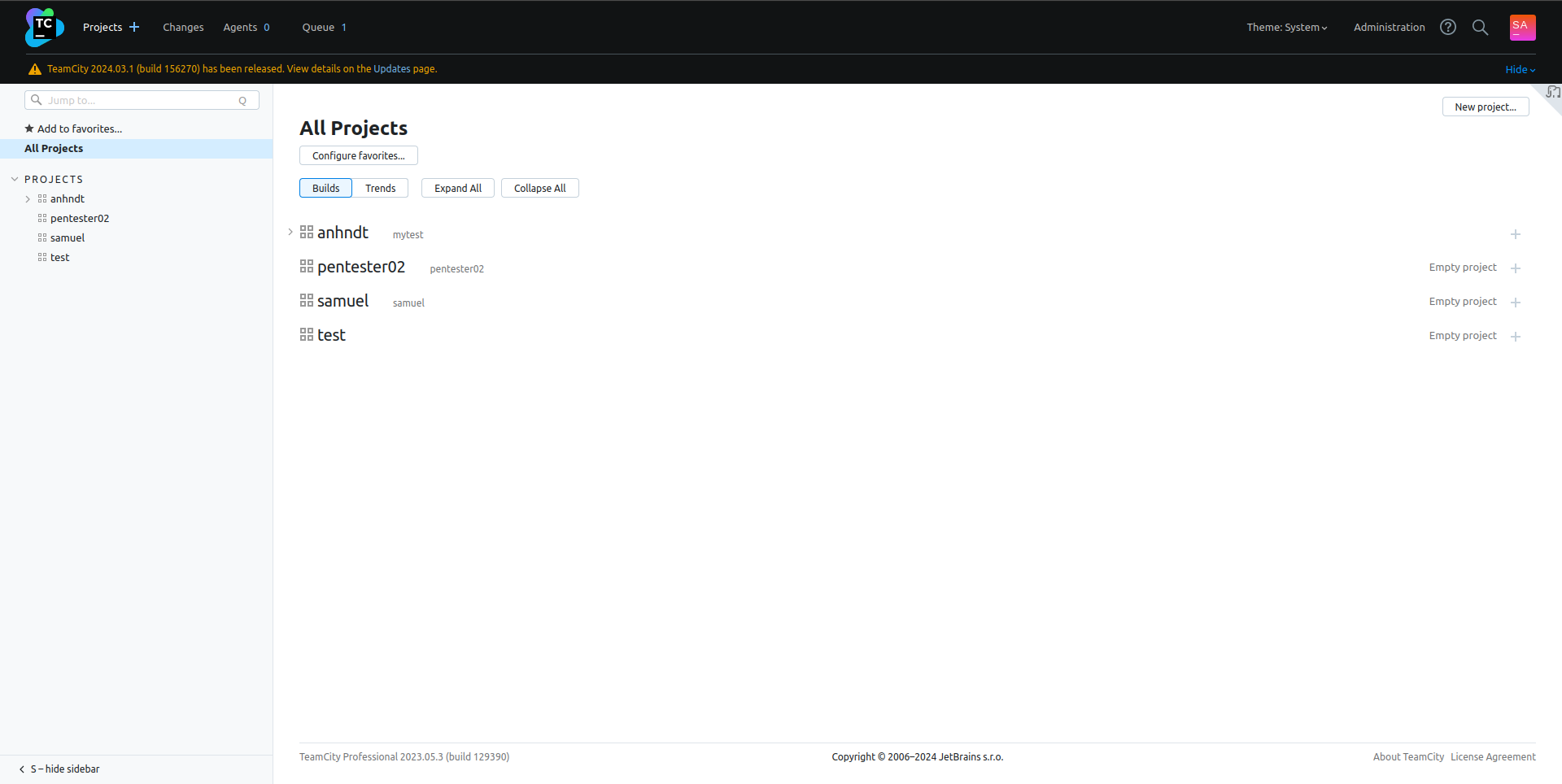Viewport: 1562px width, 784px height.
Task: Select pentester02 in the sidebar tree
Action: [80, 218]
